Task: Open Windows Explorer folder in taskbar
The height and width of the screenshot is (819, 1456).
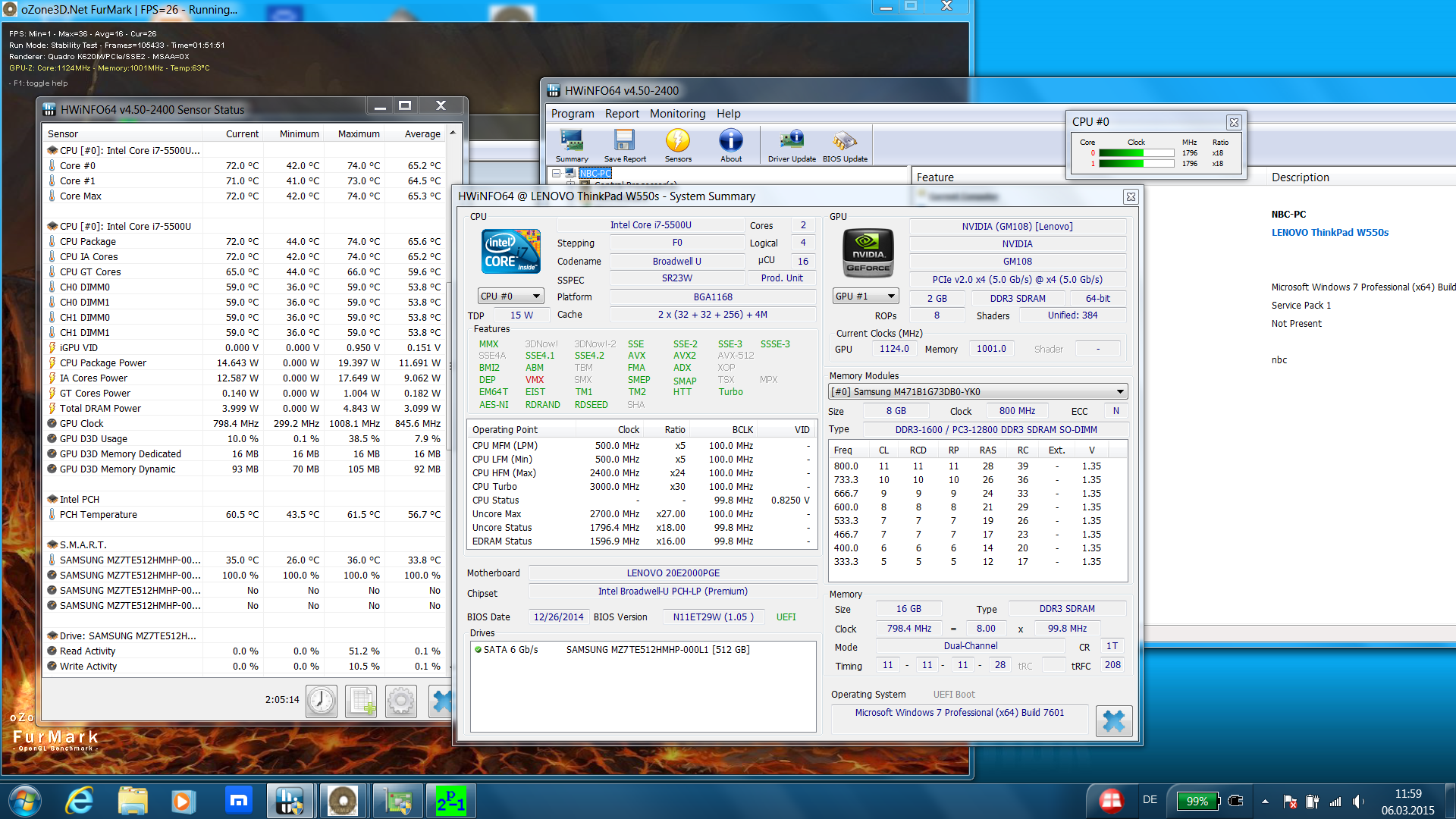Action: click(133, 802)
